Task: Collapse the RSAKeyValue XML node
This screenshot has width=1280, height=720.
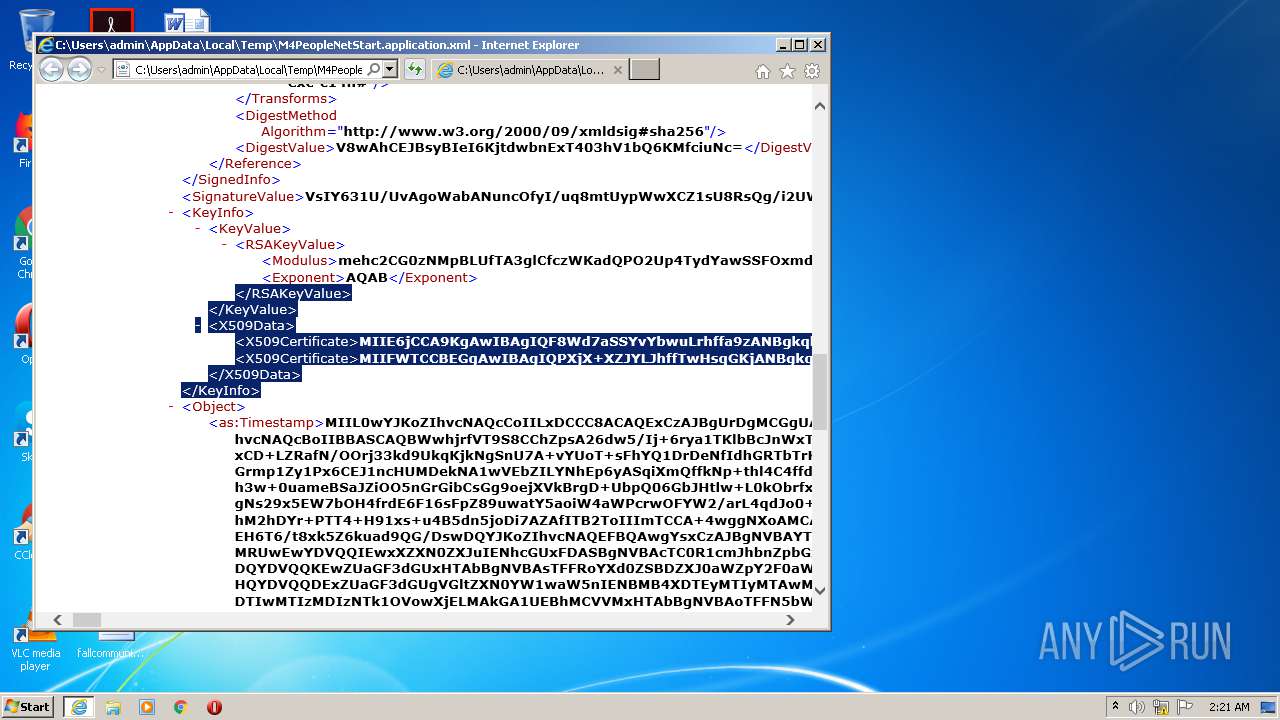Action: pos(225,245)
